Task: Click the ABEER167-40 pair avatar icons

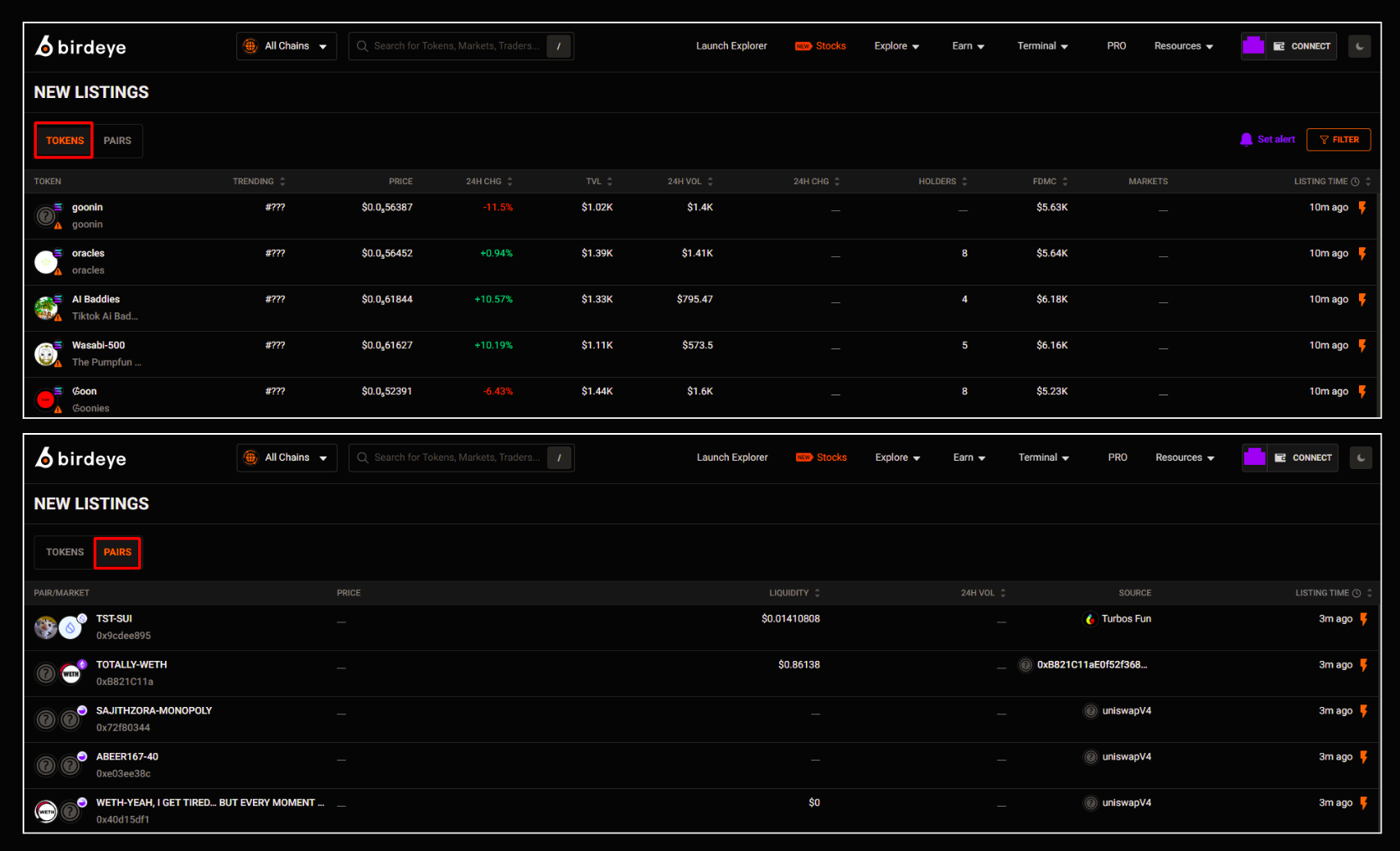Action: click(x=60, y=765)
